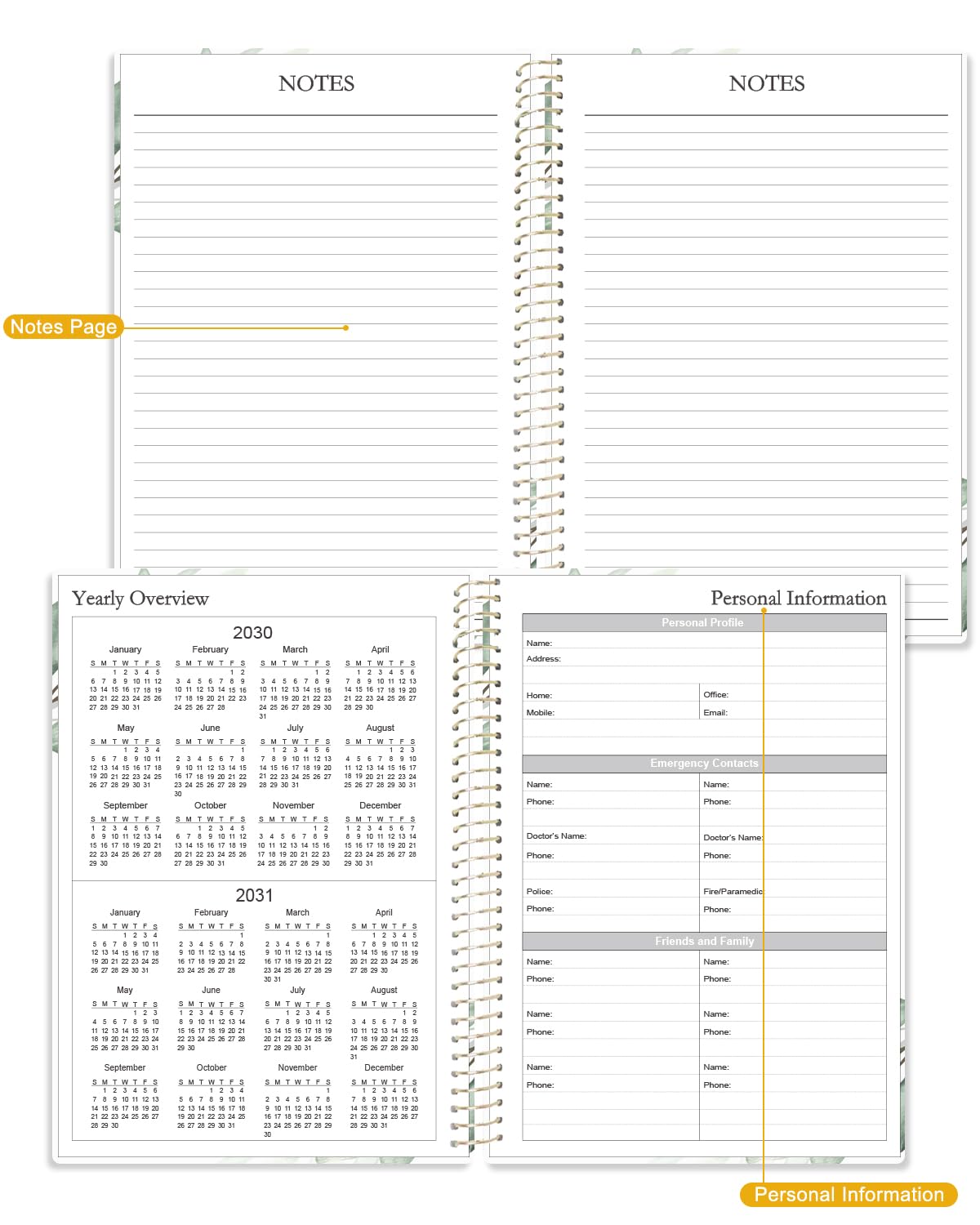Click the 2030 year heading

click(252, 633)
